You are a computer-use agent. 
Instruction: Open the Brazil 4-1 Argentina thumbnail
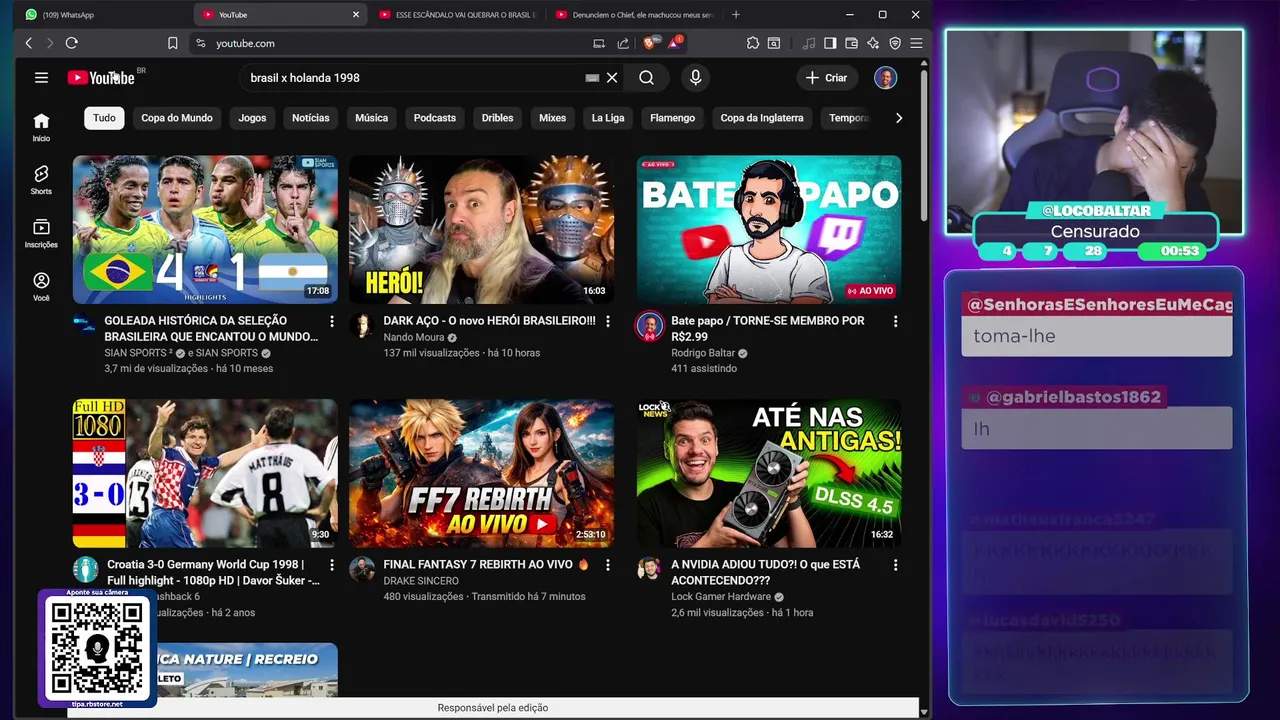click(x=205, y=229)
